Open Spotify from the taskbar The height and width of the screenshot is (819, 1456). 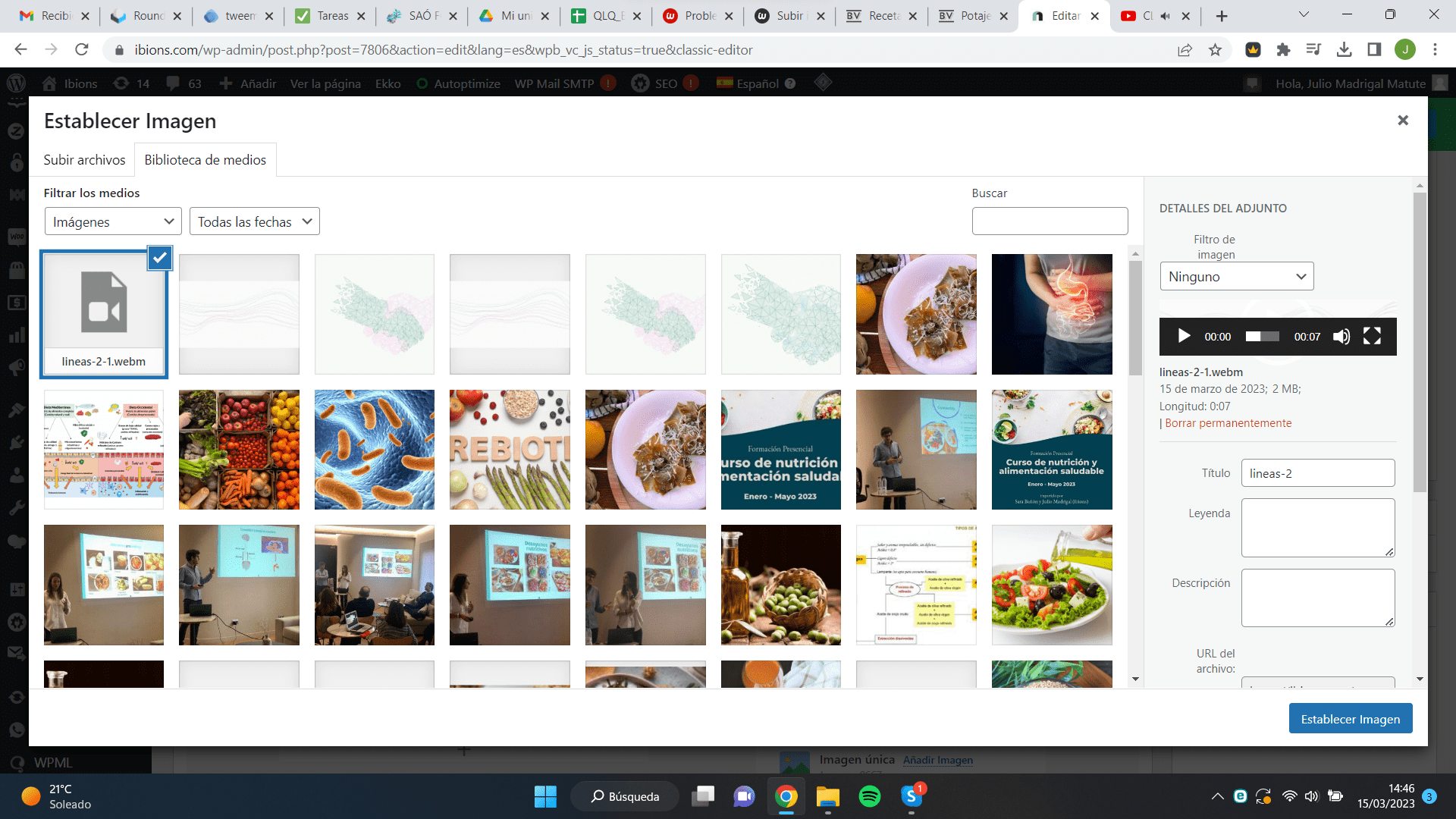click(869, 796)
